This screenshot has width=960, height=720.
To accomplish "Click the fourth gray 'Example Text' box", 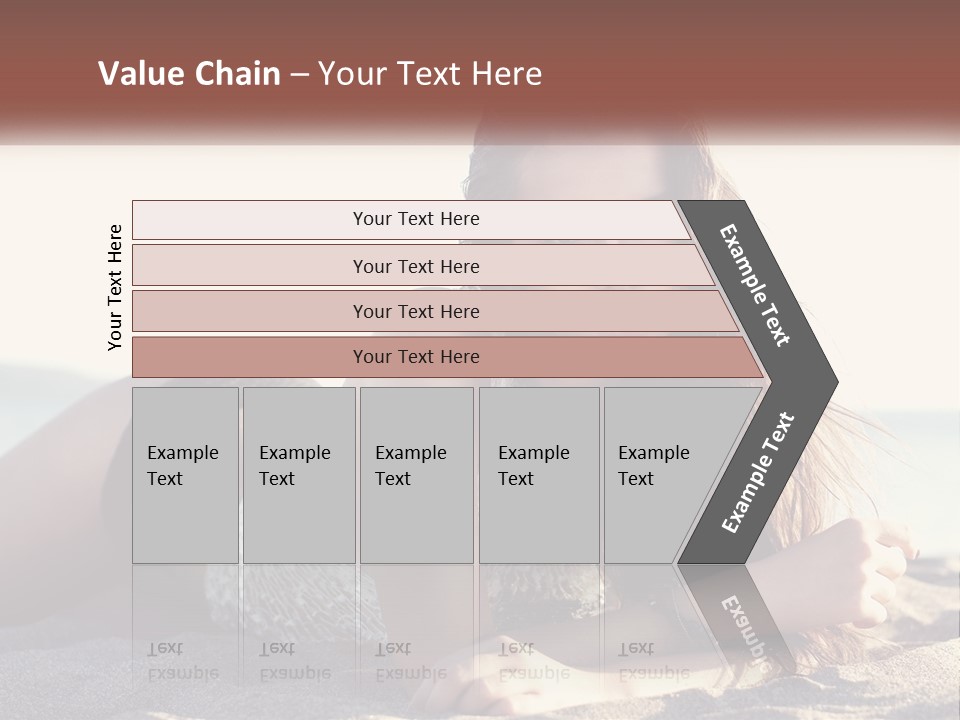I will pos(539,475).
